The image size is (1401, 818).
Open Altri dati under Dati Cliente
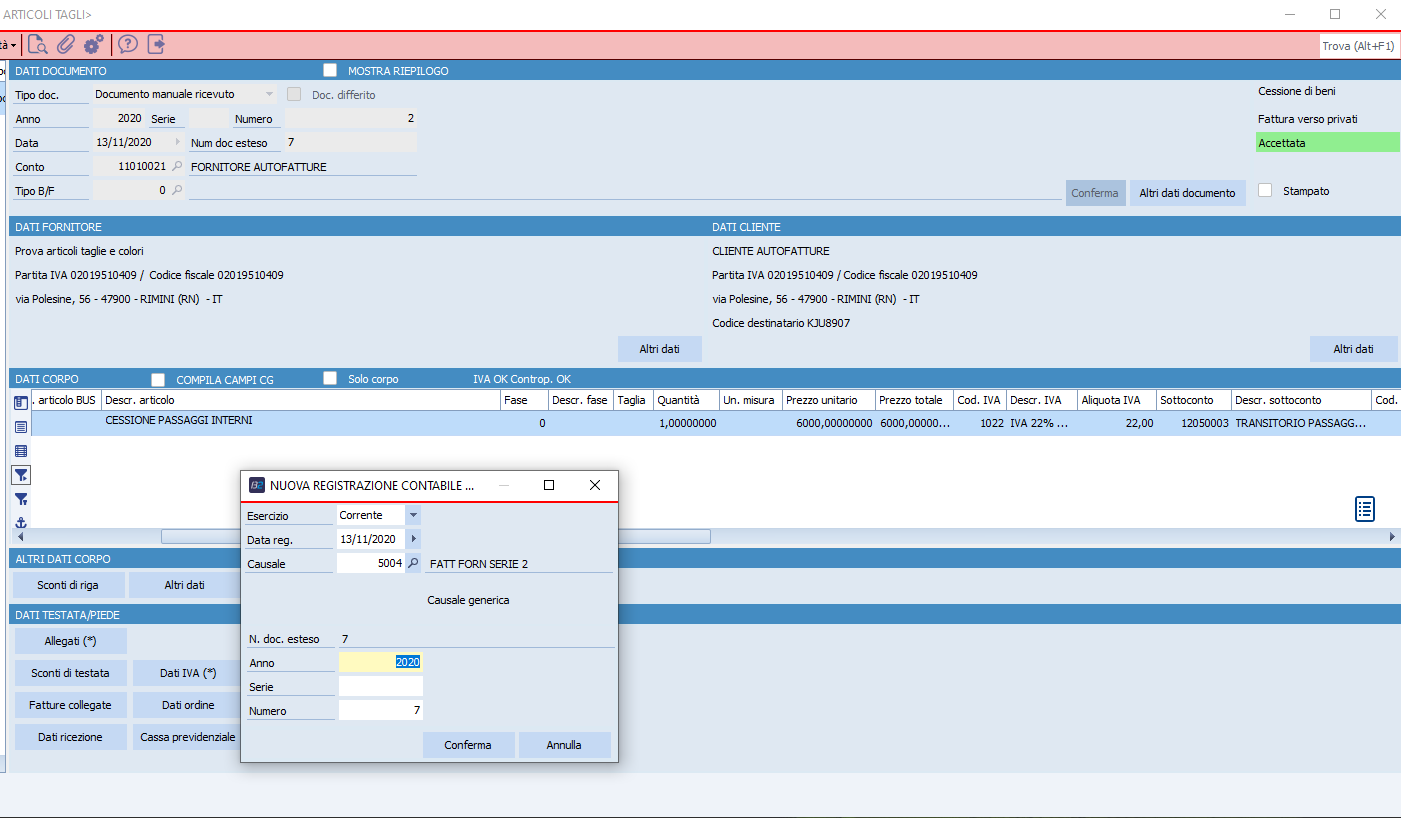(1353, 349)
